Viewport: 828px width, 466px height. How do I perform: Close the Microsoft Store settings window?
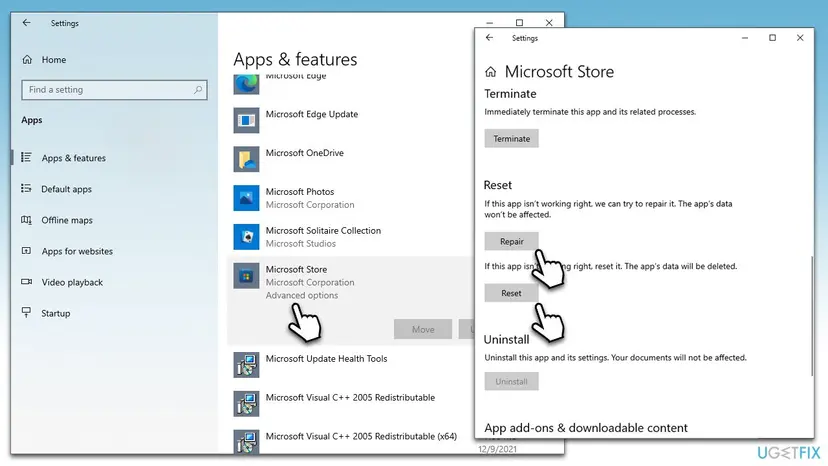click(x=800, y=38)
